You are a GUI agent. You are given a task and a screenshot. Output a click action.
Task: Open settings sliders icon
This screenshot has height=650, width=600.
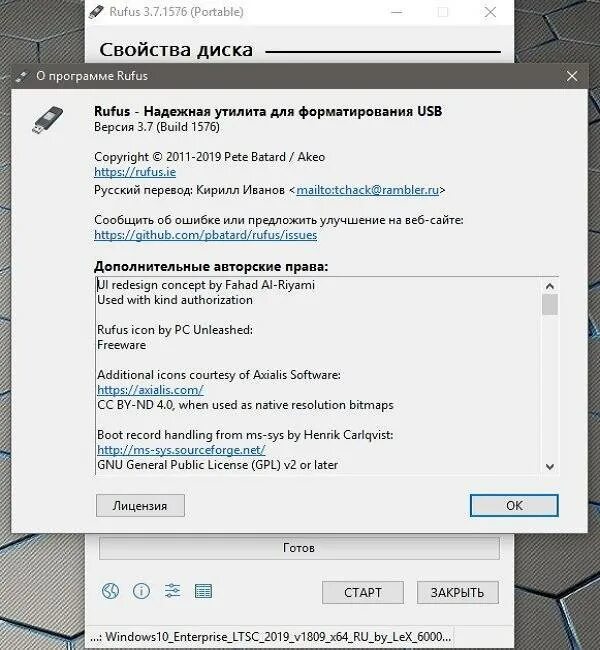tap(172, 591)
